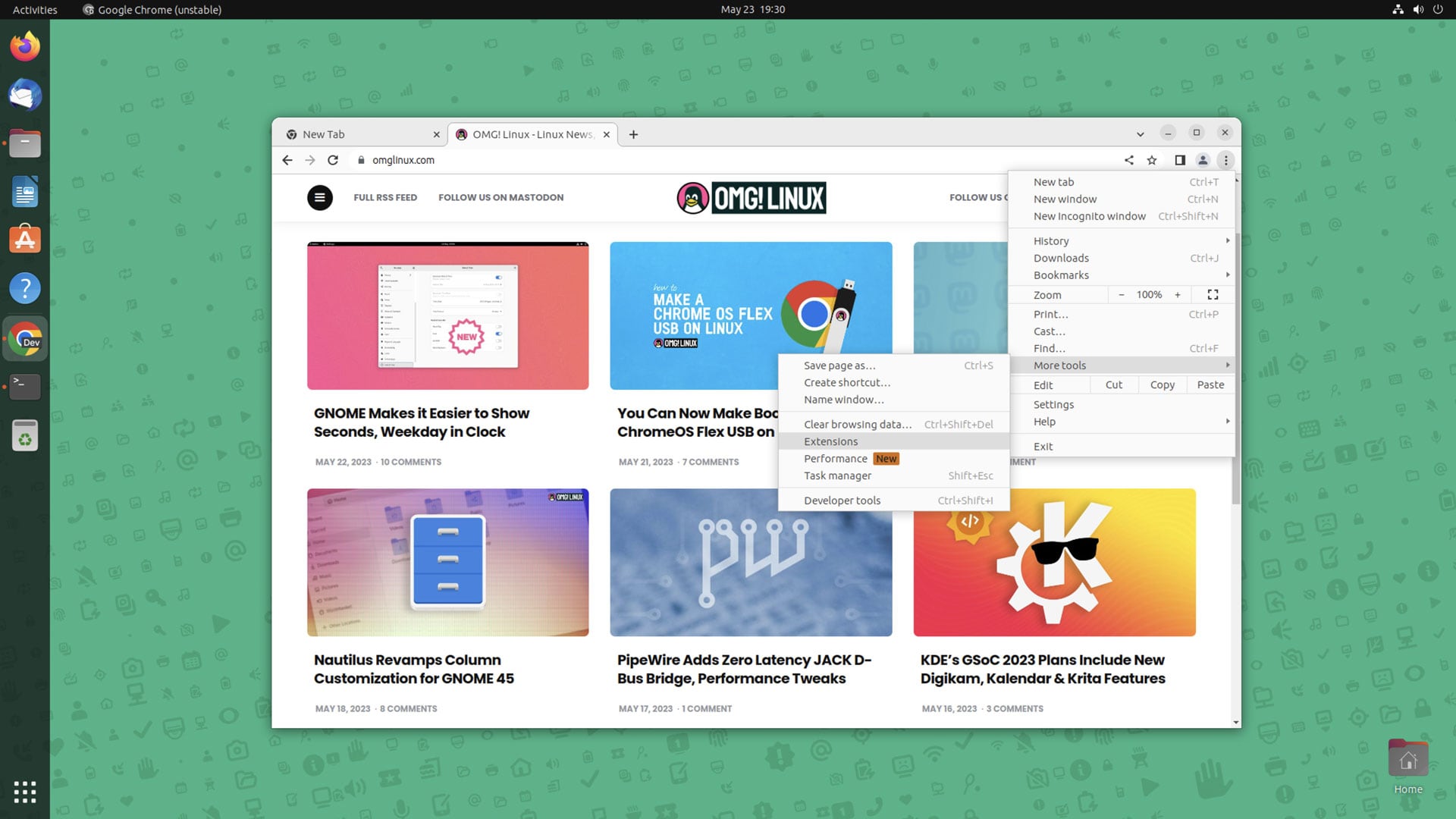1456x819 pixels.
Task: Open Nautilus Revamps Column Customization article
Action: click(414, 670)
